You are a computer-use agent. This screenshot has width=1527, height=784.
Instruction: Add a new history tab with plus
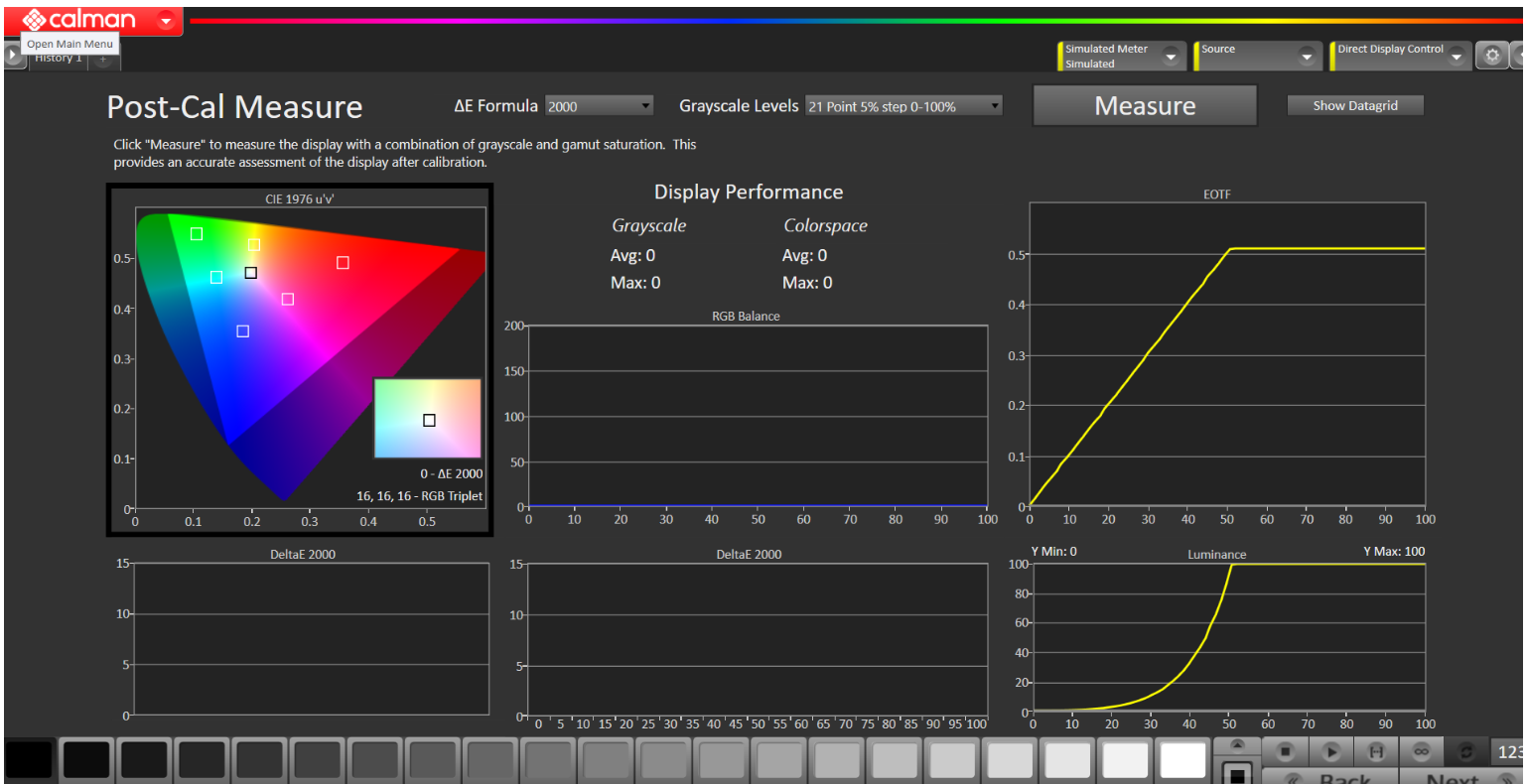pos(103,60)
